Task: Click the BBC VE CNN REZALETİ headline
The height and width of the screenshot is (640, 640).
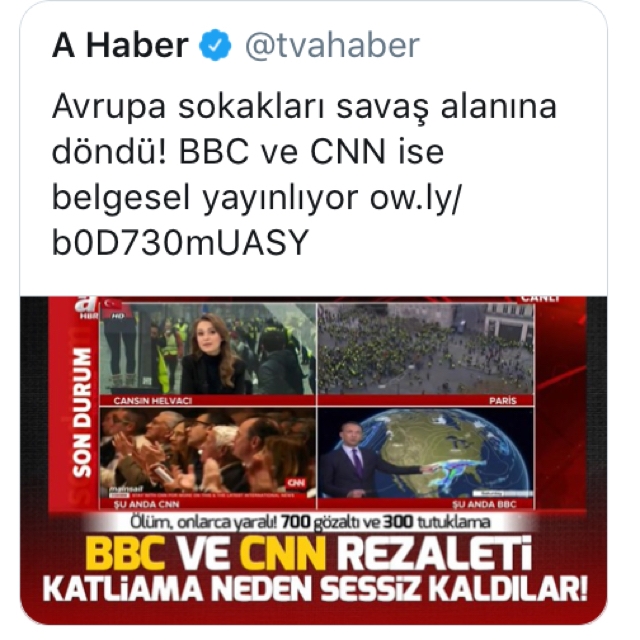Action: pyautogui.click(x=309, y=555)
